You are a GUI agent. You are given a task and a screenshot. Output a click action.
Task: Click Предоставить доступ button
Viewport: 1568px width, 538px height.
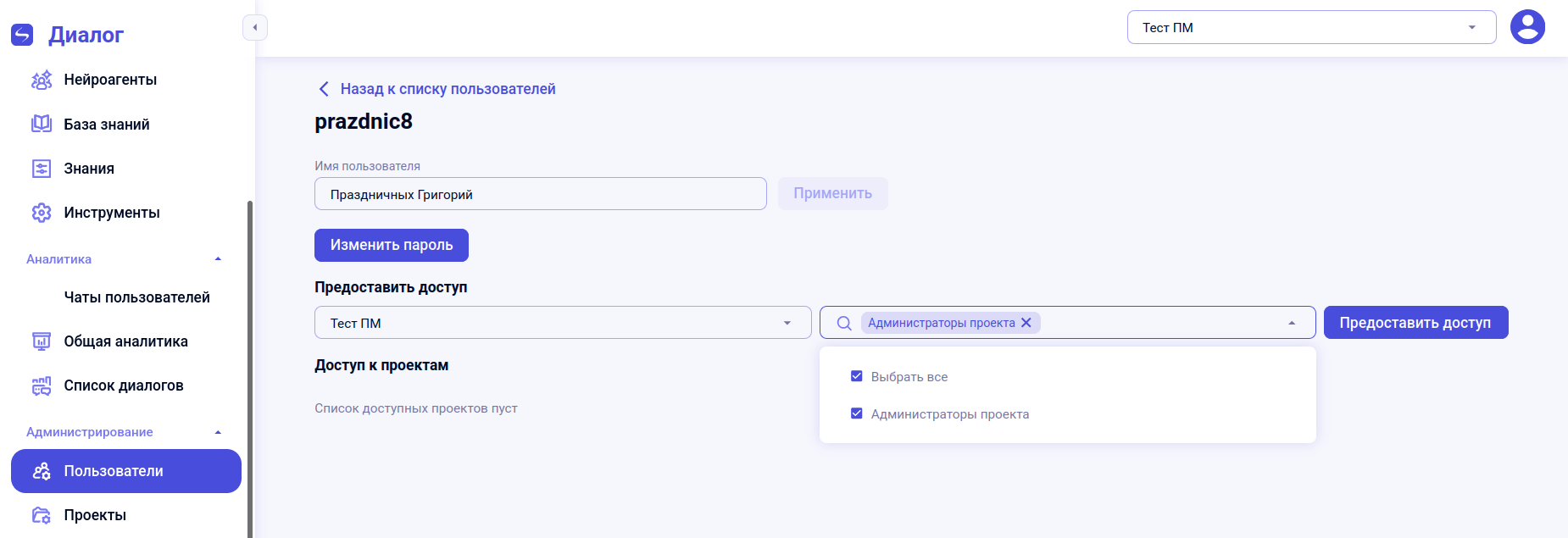pos(1415,323)
